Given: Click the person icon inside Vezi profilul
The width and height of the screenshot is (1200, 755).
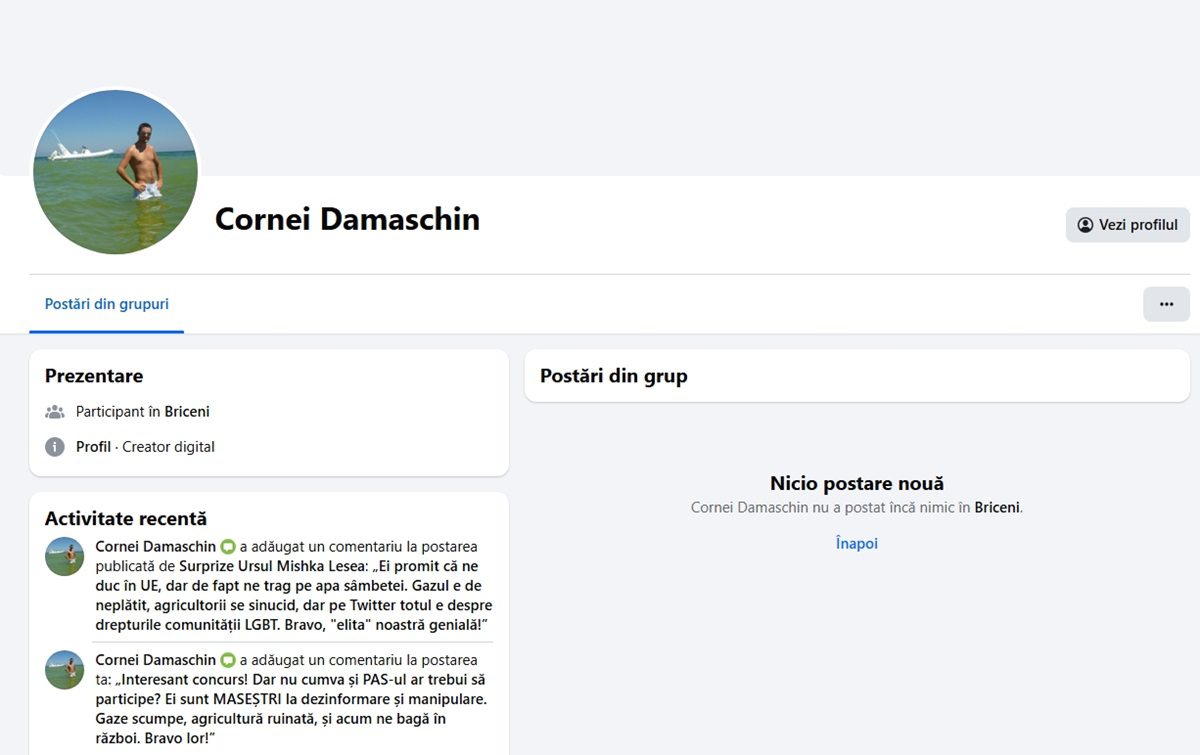Looking at the screenshot, I should 1085,225.
